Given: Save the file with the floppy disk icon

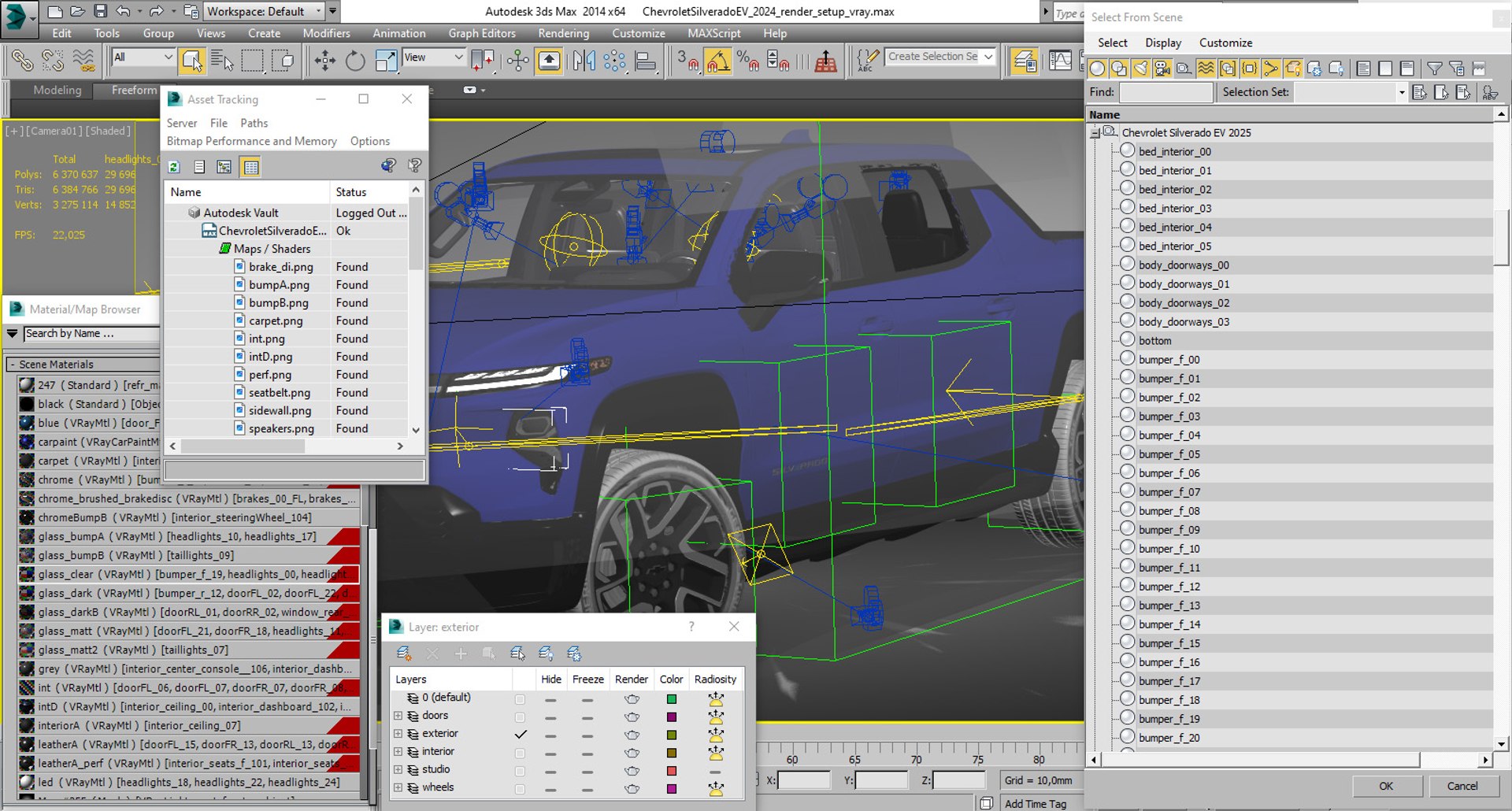Looking at the screenshot, I should [x=100, y=11].
